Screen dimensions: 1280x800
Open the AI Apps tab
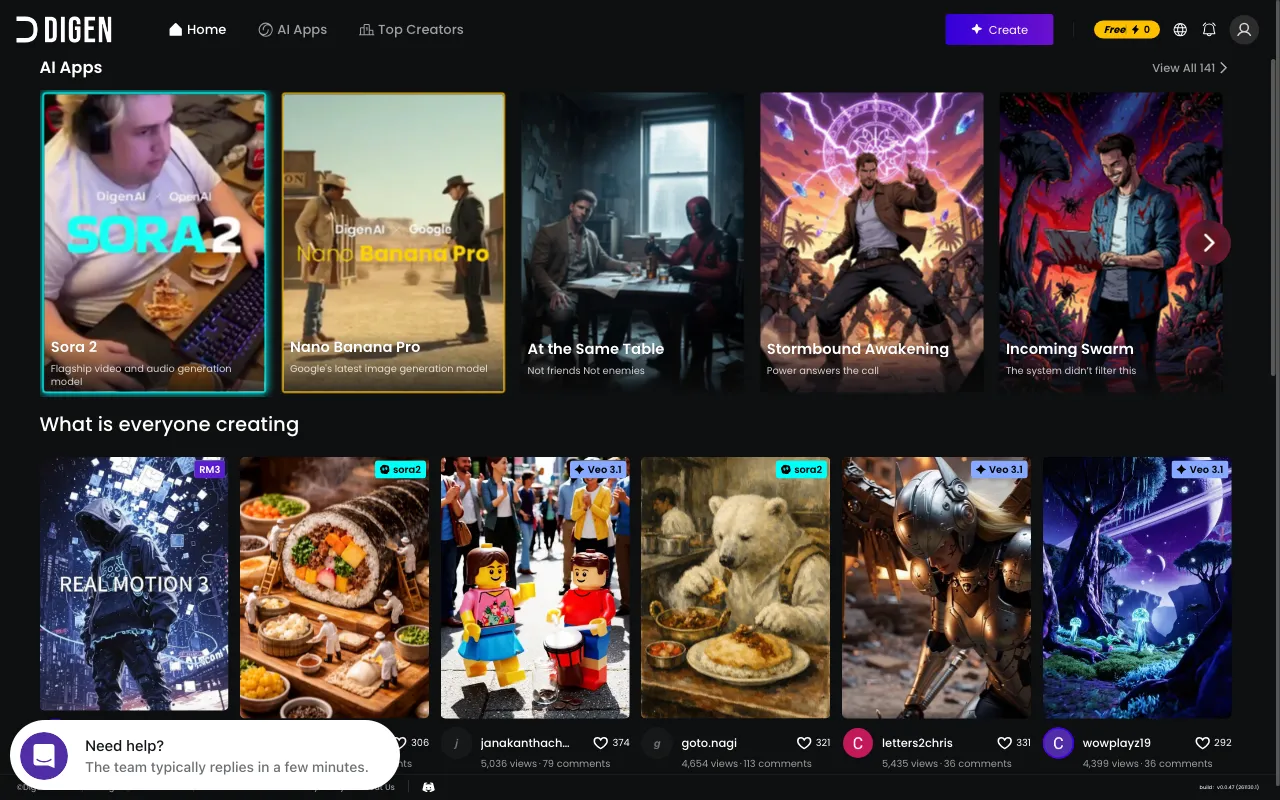click(292, 30)
